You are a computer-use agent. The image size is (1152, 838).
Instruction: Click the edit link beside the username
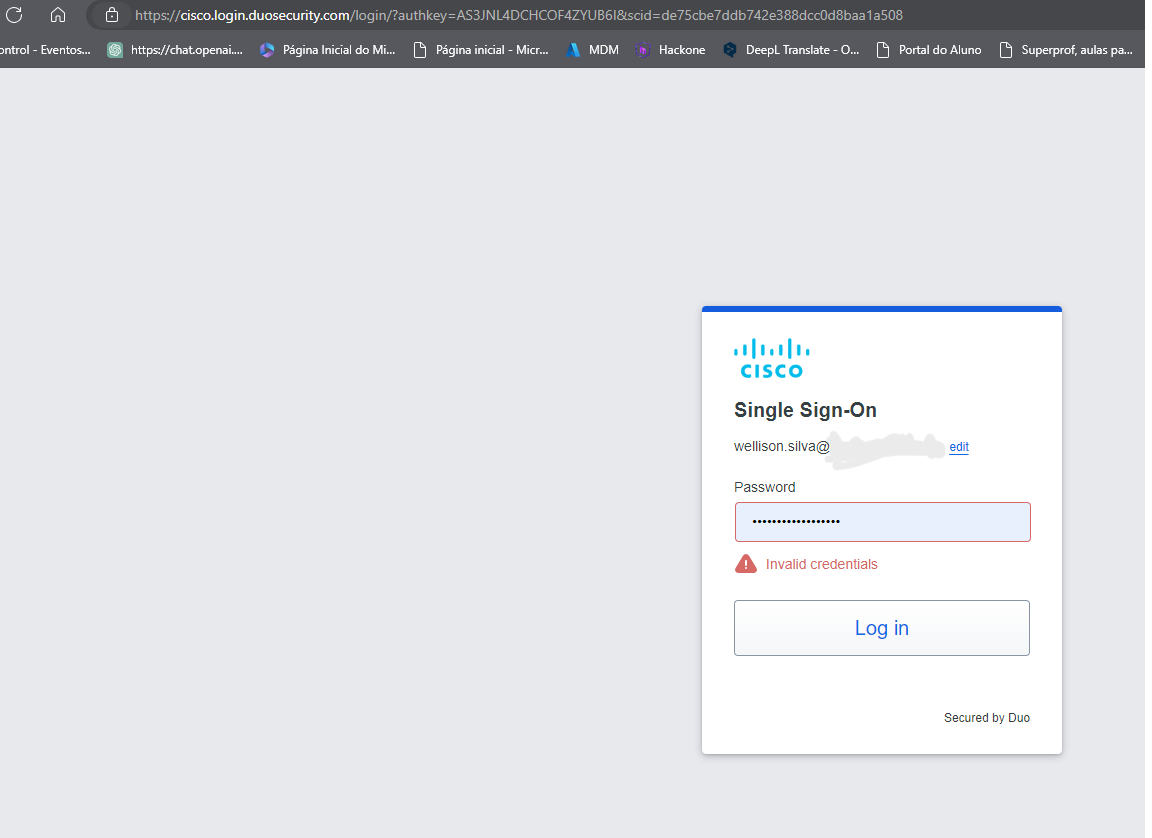[x=958, y=447]
